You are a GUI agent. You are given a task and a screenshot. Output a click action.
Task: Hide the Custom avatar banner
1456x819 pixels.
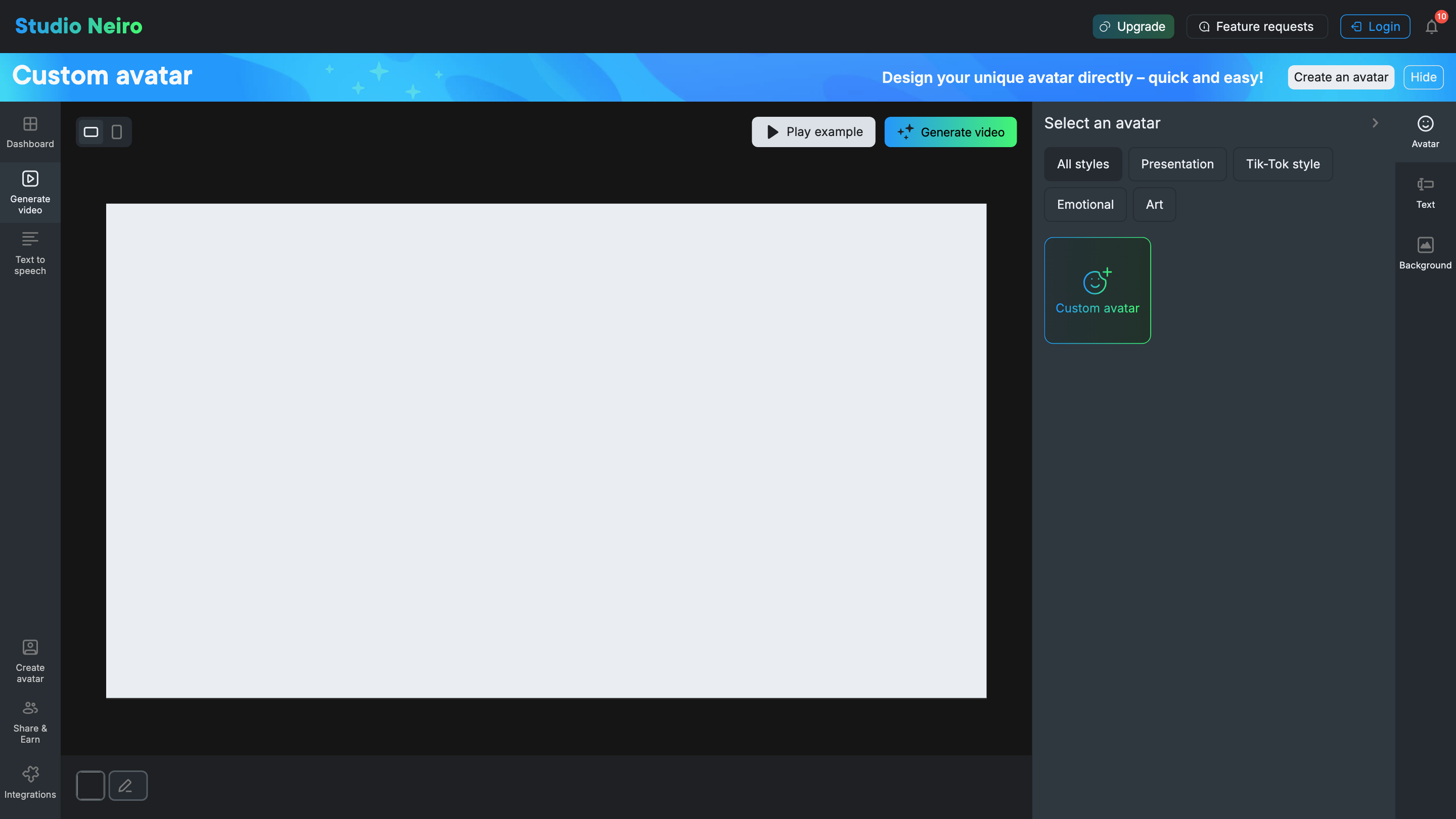(x=1423, y=77)
